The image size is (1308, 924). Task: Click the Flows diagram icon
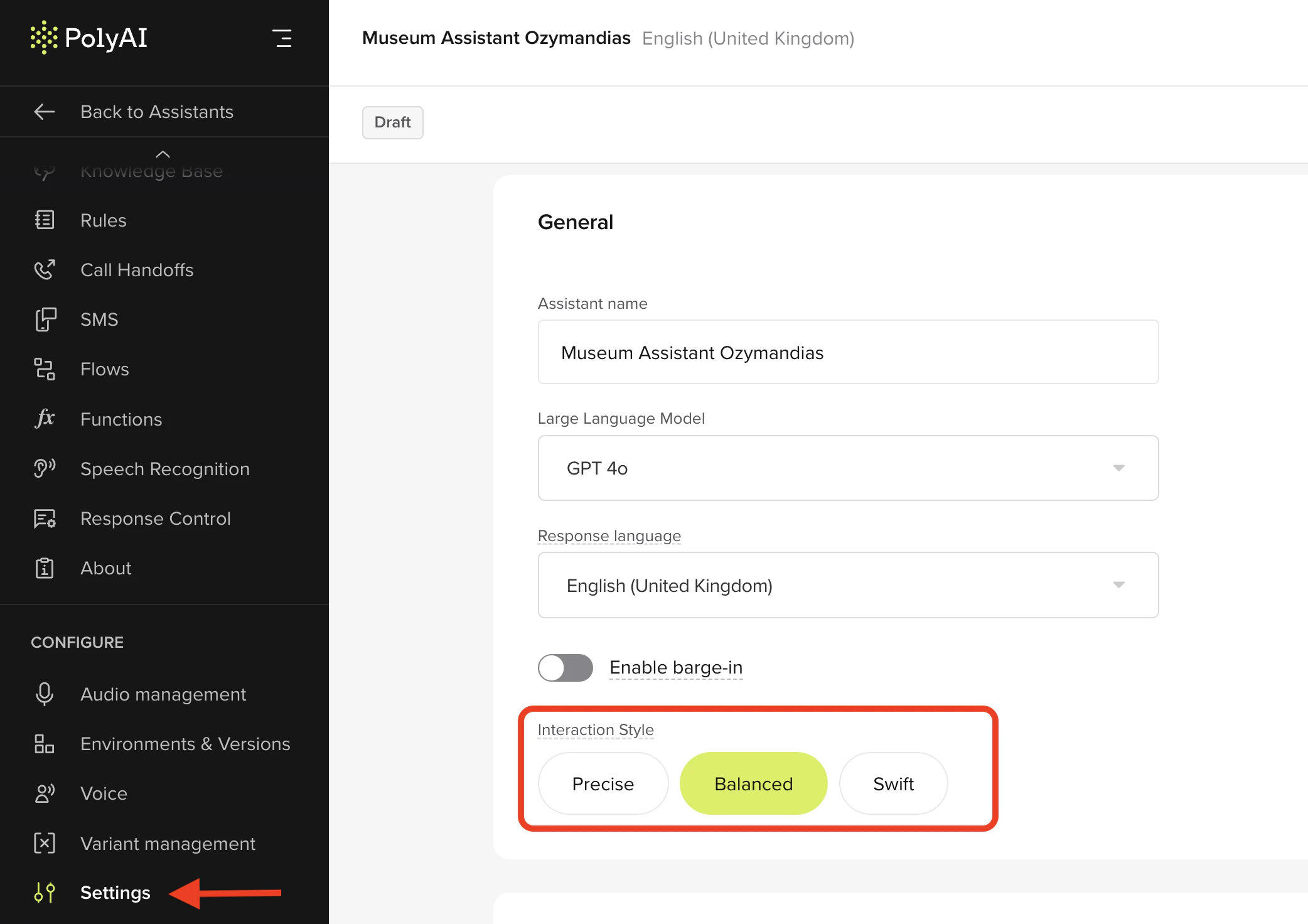click(x=45, y=369)
